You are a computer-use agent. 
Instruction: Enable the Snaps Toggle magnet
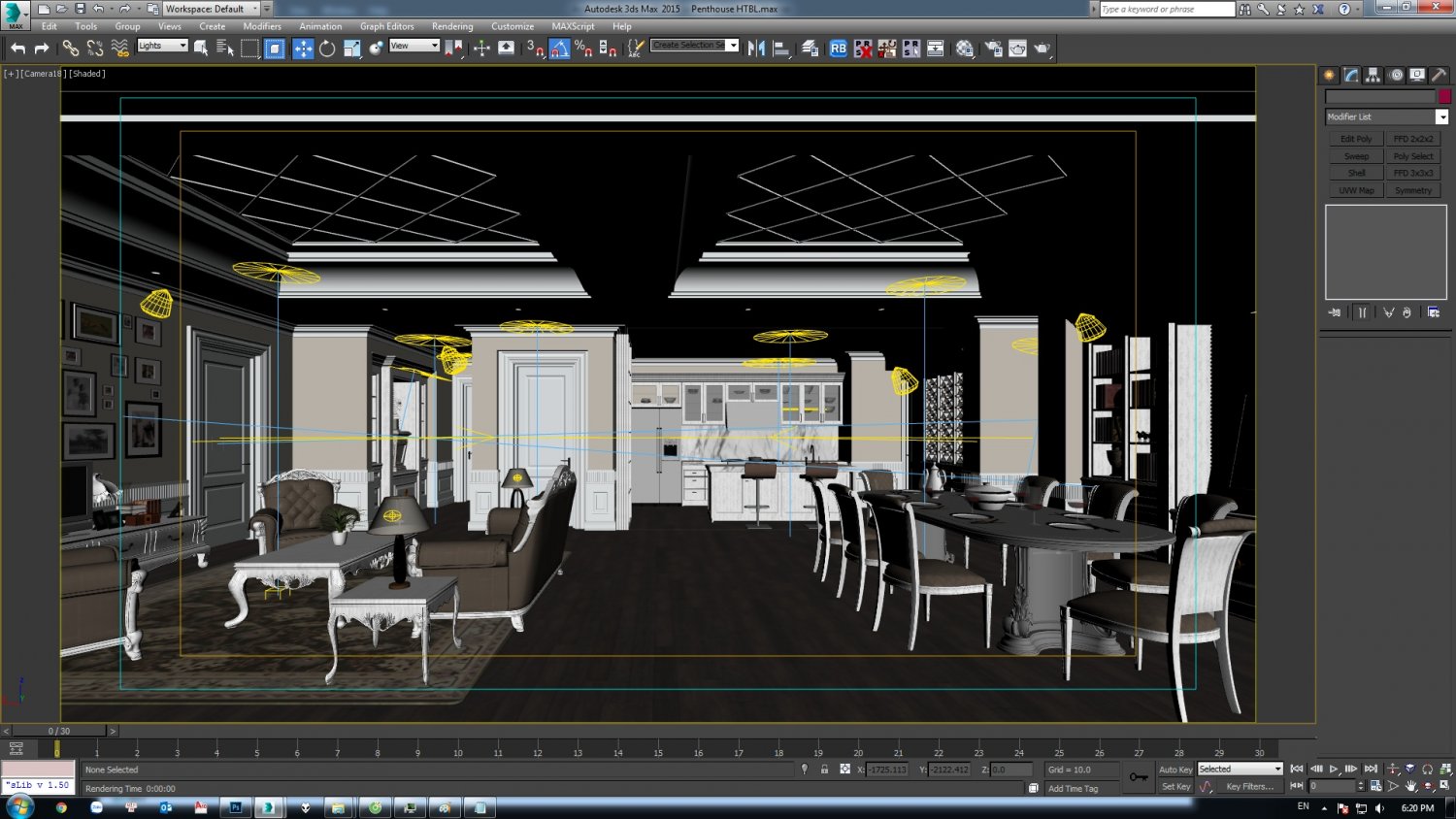coord(537,48)
